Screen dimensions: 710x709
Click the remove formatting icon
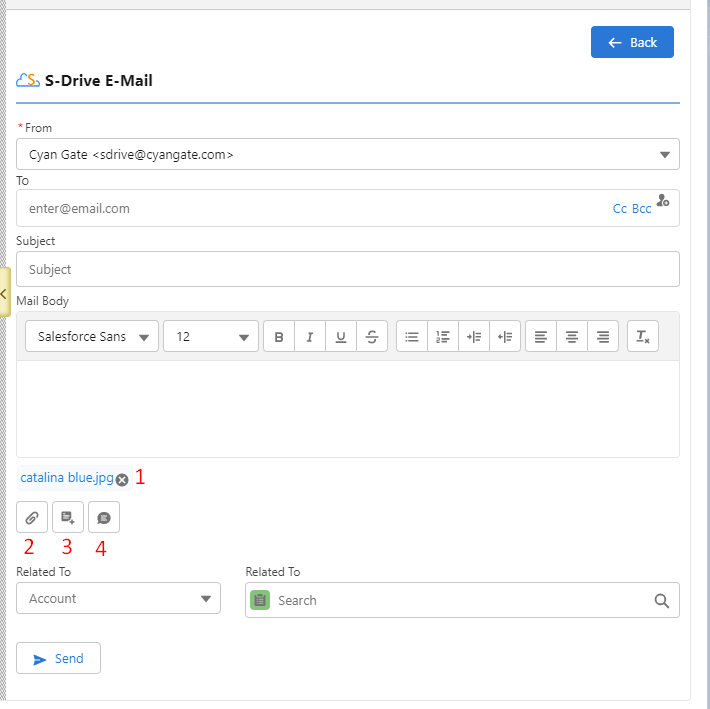pos(643,337)
